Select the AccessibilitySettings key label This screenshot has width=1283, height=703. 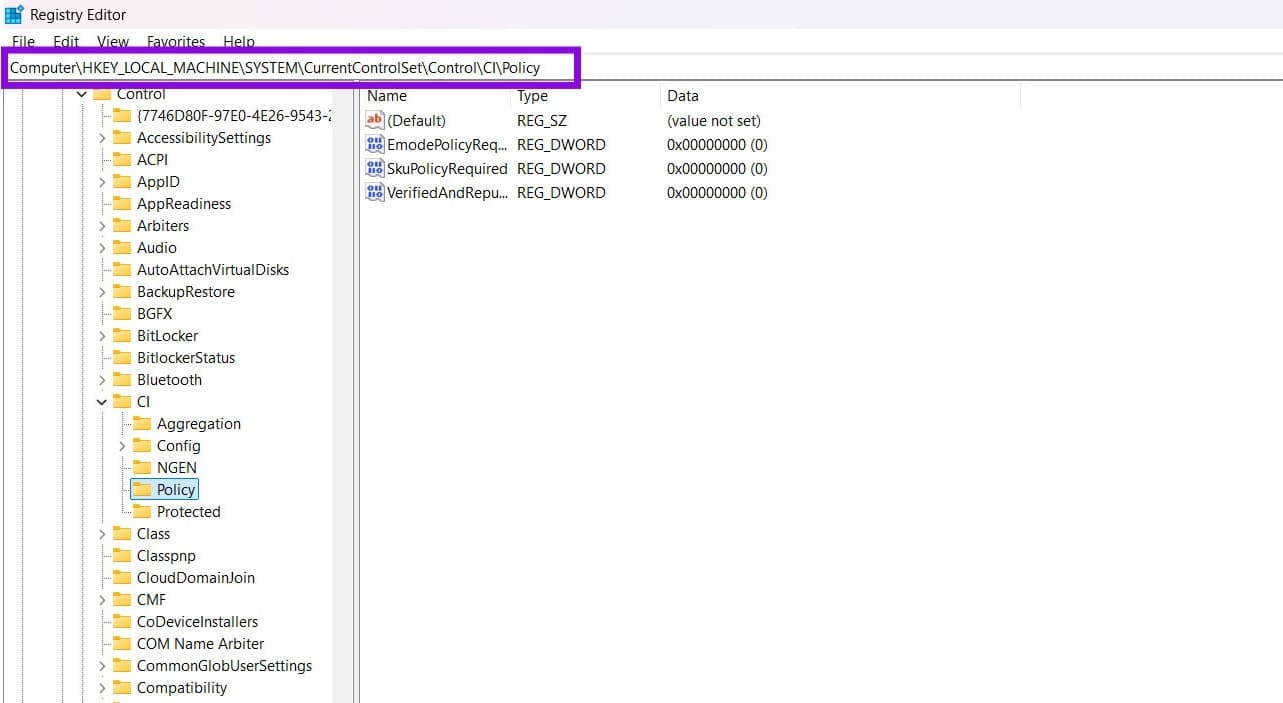click(204, 138)
